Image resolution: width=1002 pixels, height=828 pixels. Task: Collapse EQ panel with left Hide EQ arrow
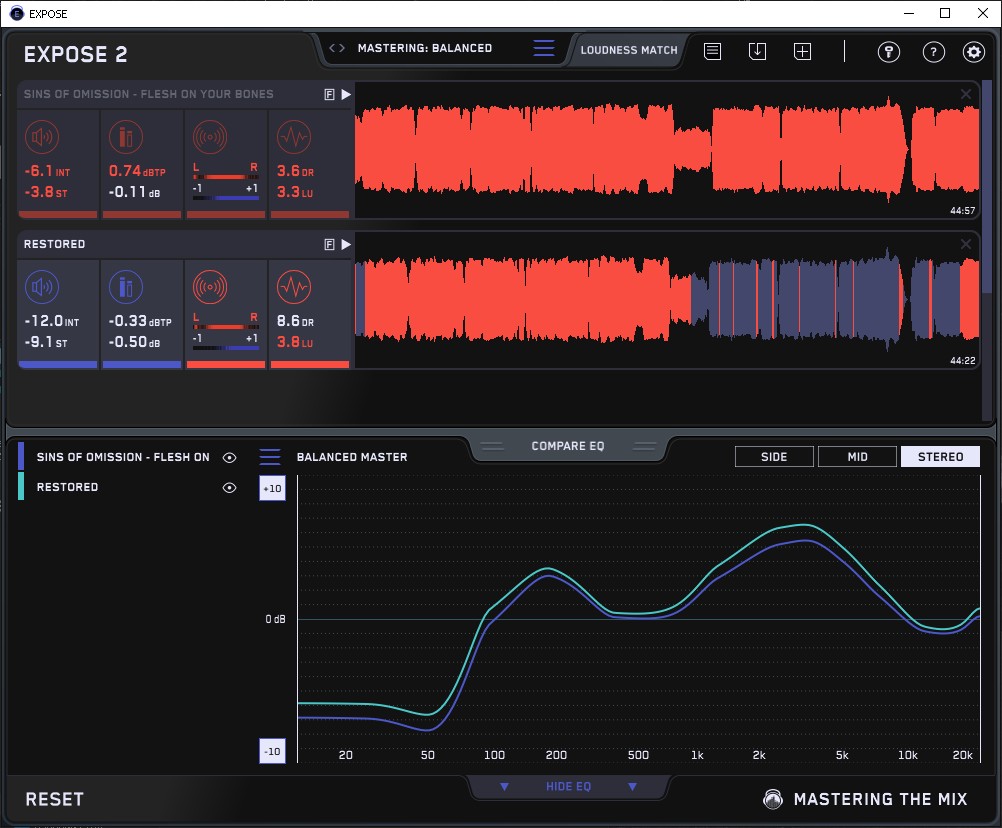[504, 786]
